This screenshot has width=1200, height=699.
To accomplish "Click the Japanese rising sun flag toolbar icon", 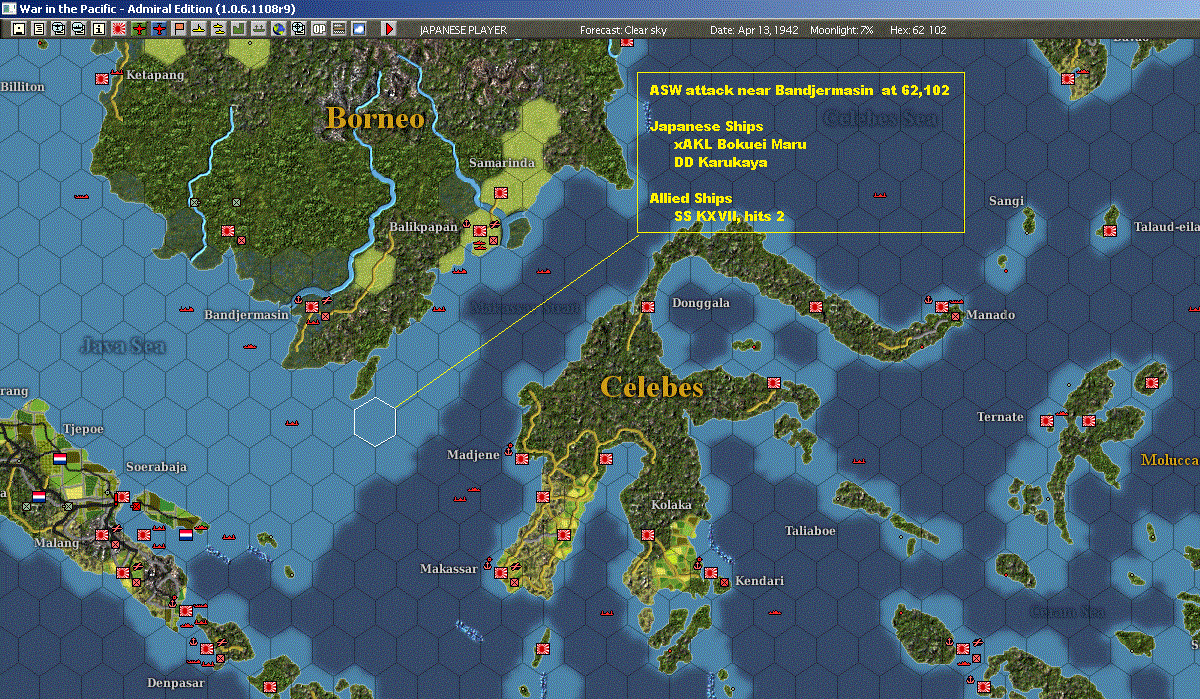I will click(x=118, y=29).
